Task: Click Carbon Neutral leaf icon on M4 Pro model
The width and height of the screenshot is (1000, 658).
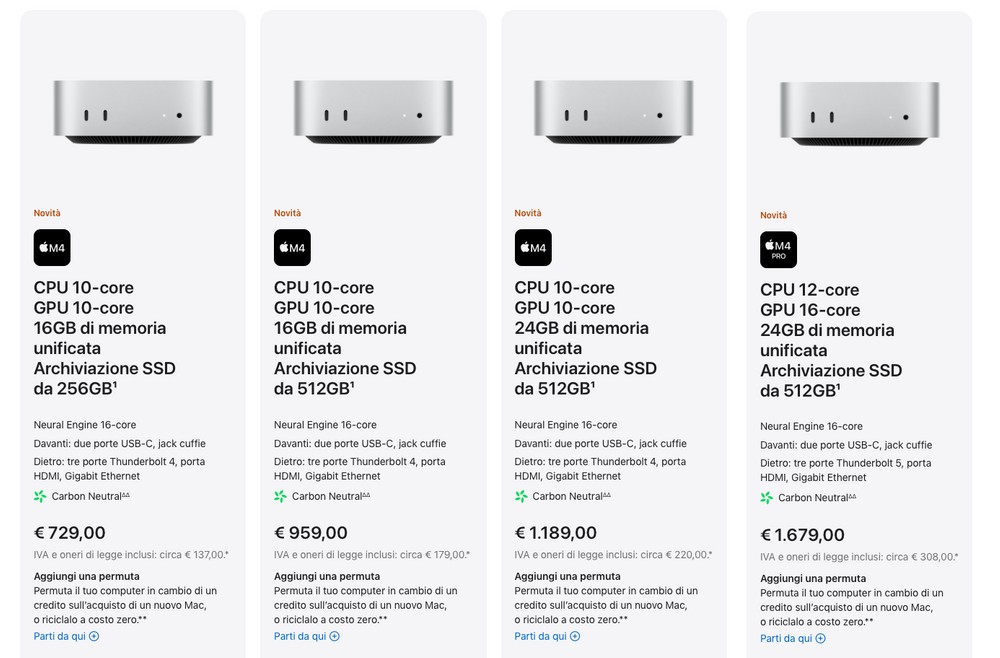Action: 767,498
